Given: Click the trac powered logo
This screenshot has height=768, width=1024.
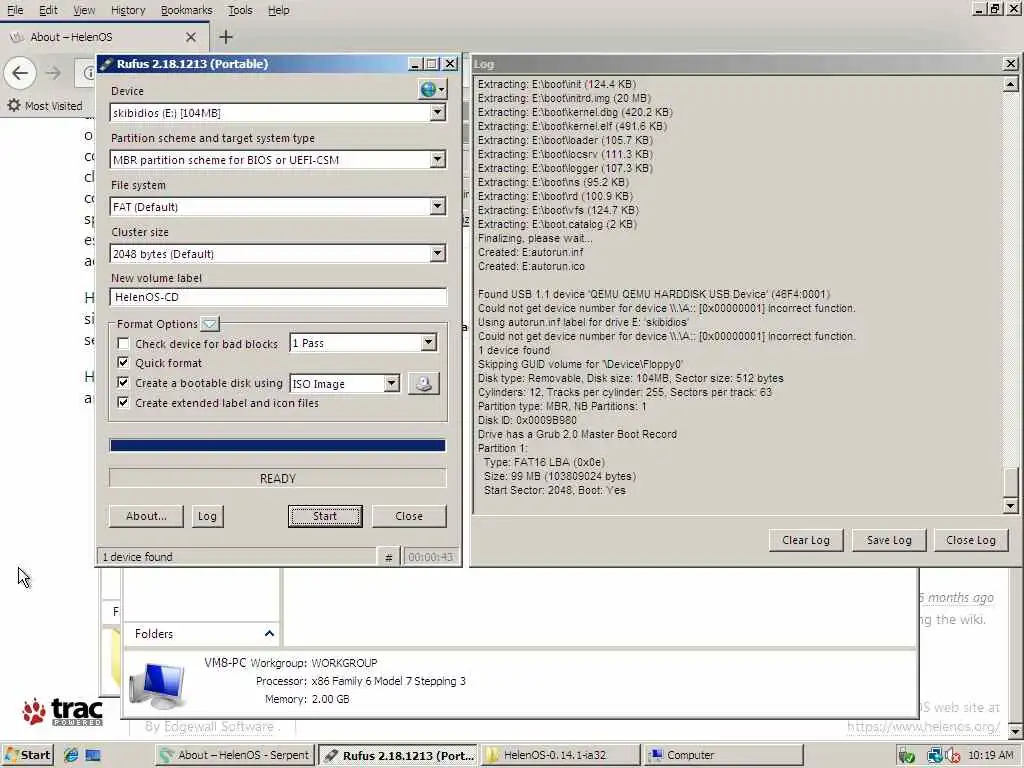Looking at the screenshot, I should tap(63, 712).
